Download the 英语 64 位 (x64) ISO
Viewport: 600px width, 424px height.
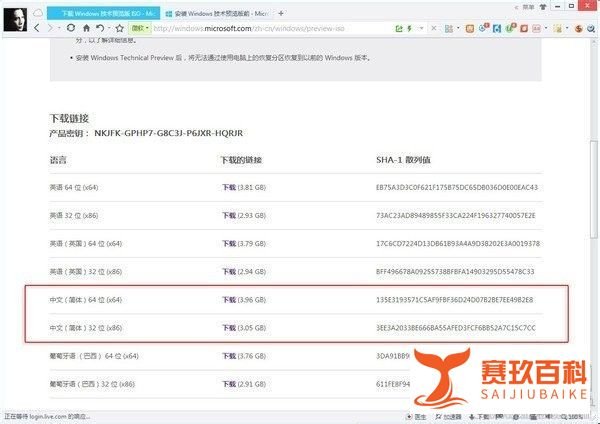[229, 188]
